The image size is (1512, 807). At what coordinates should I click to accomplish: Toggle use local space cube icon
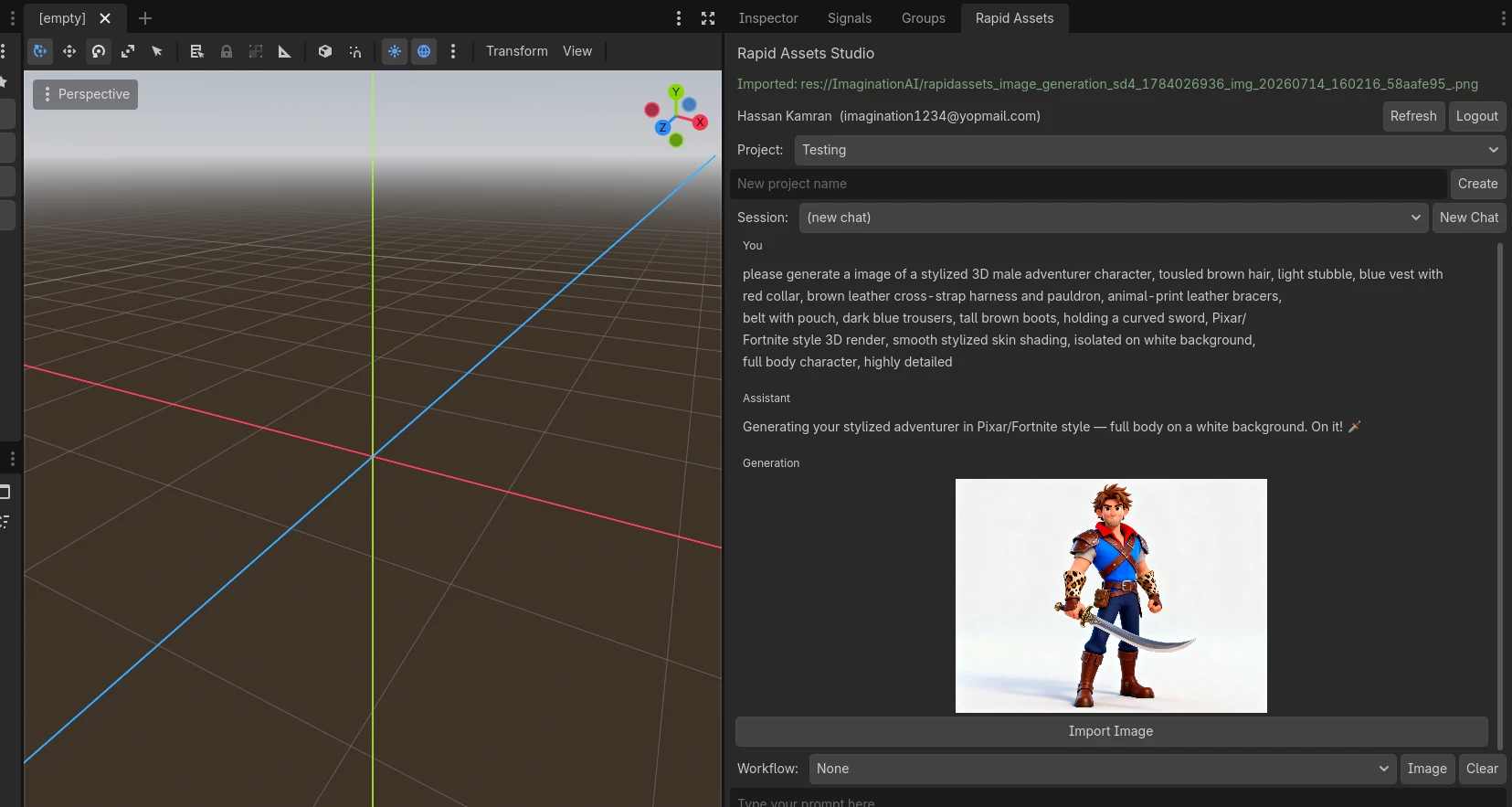tap(325, 51)
